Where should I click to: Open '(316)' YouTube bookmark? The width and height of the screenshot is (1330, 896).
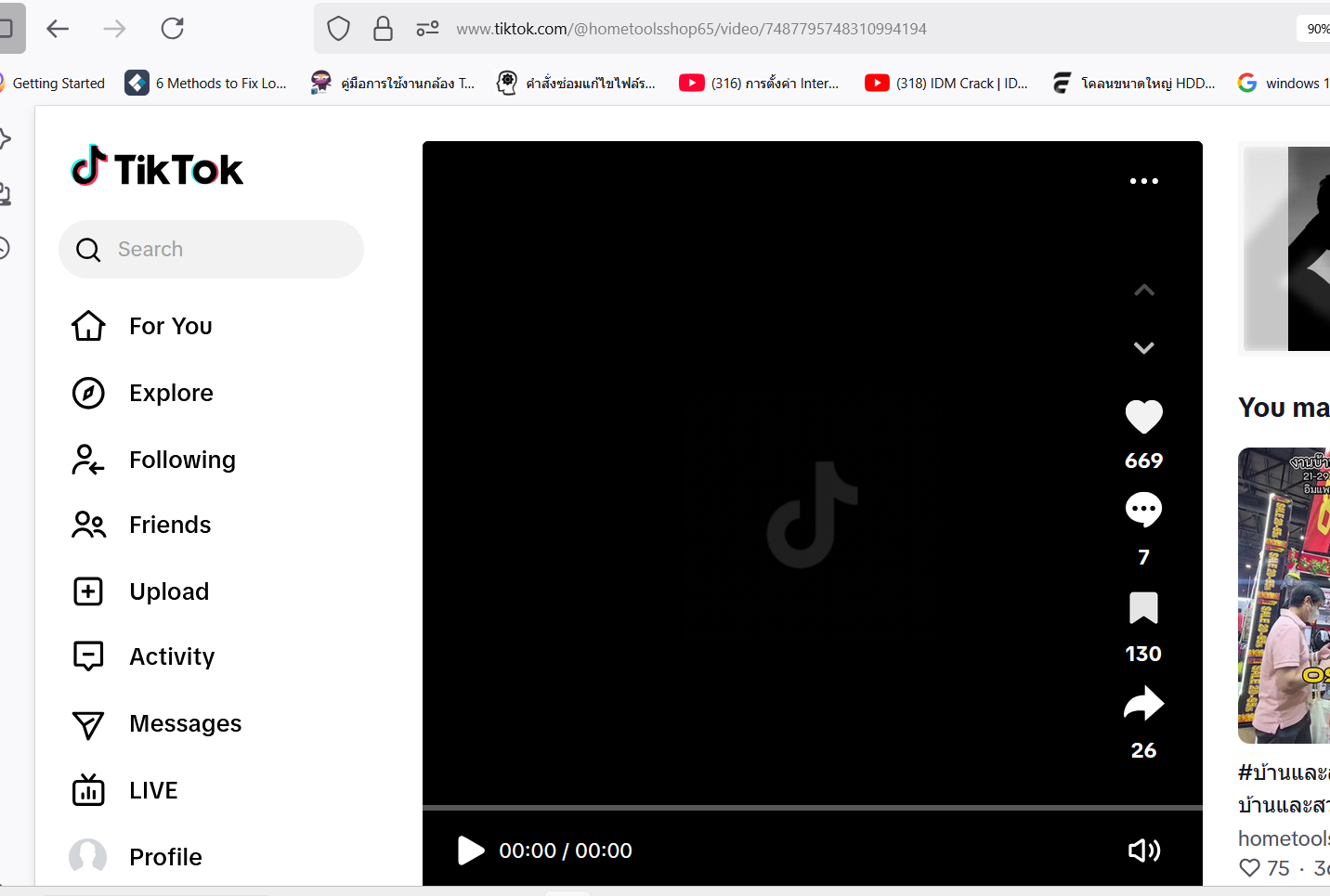pyautogui.click(x=760, y=83)
